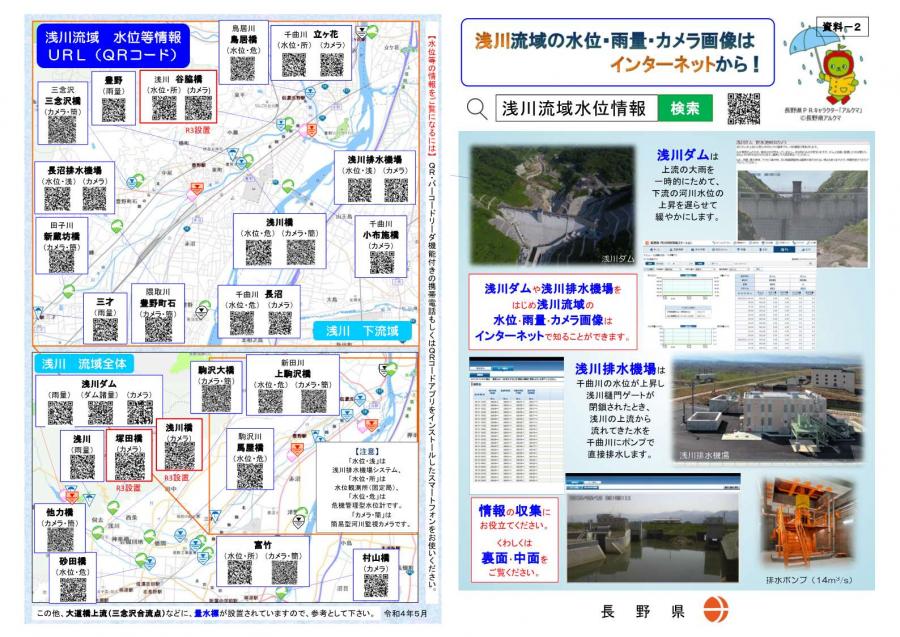Screen dimensions: 900x637
Task: Open the 浅川排水機場 (水位・浅) QR code
Action: (360, 190)
